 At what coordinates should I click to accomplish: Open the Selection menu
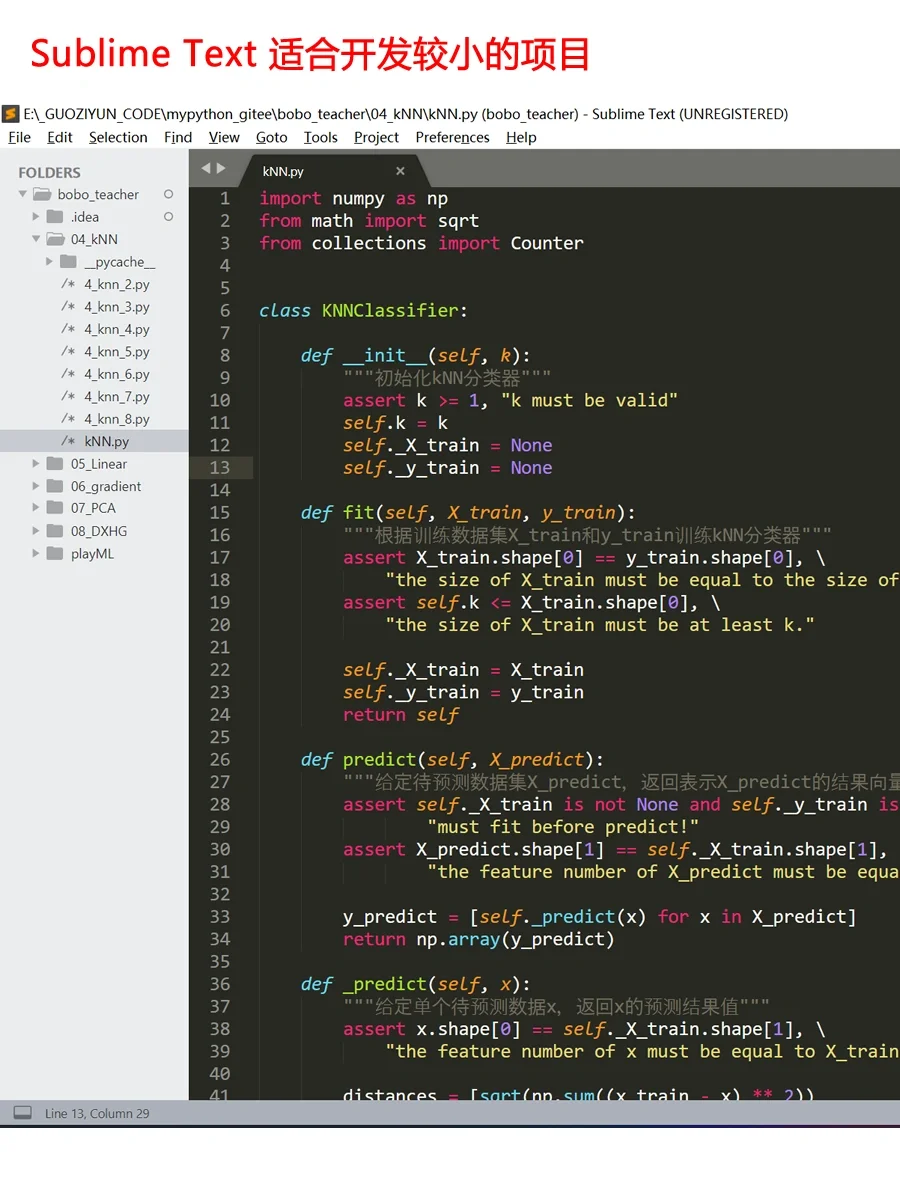[x=118, y=137]
